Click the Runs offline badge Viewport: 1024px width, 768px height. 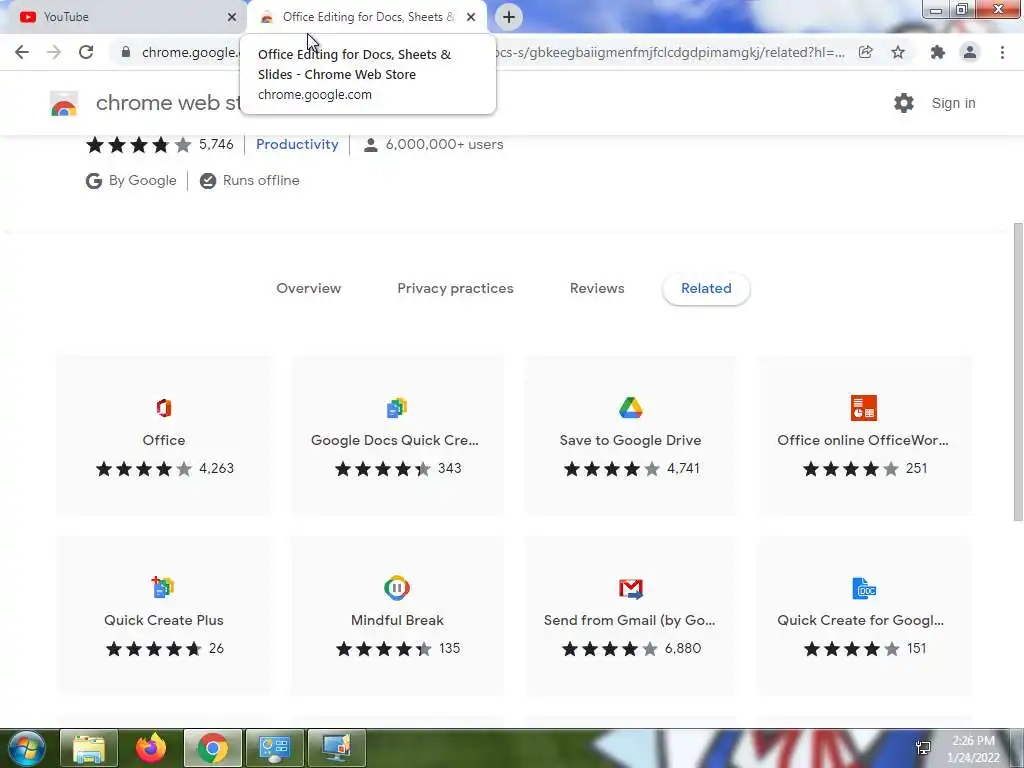249,180
